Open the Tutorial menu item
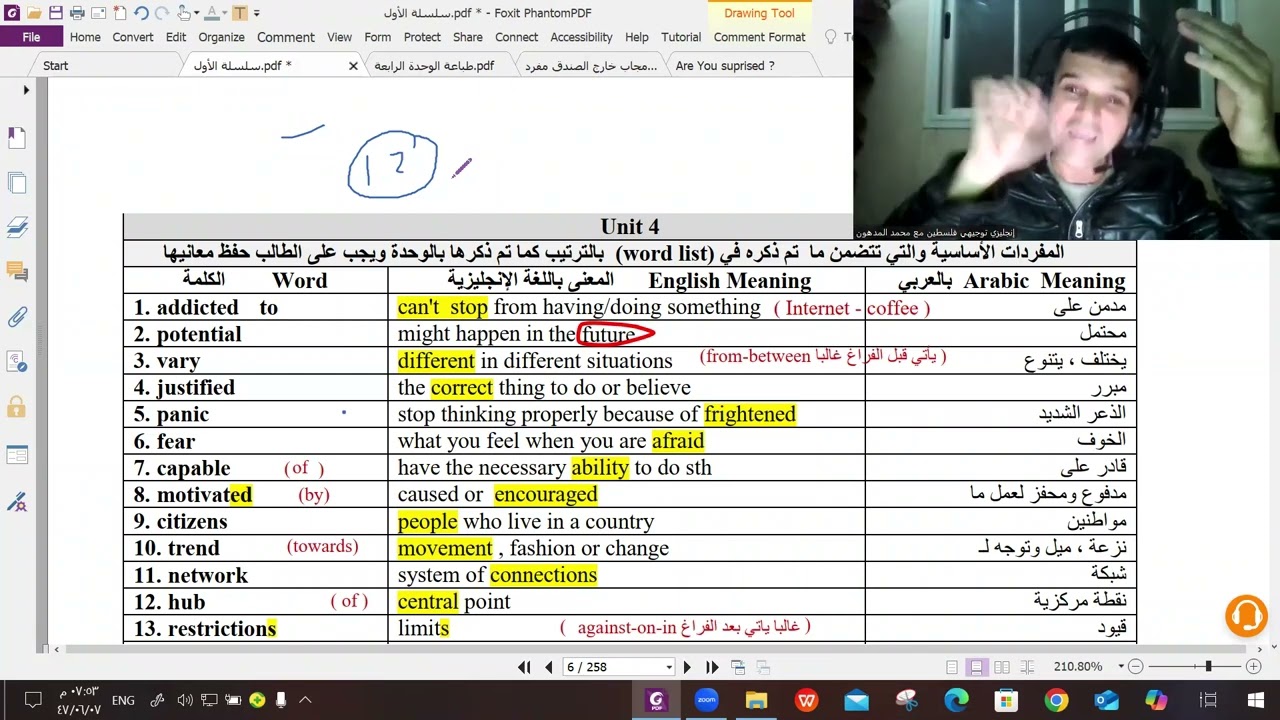This screenshot has height=720, width=1280. [681, 37]
